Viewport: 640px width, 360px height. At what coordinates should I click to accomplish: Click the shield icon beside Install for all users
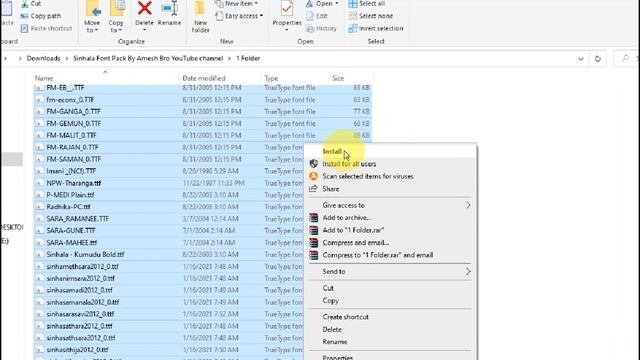pyautogui.click(x=313, y=164)
